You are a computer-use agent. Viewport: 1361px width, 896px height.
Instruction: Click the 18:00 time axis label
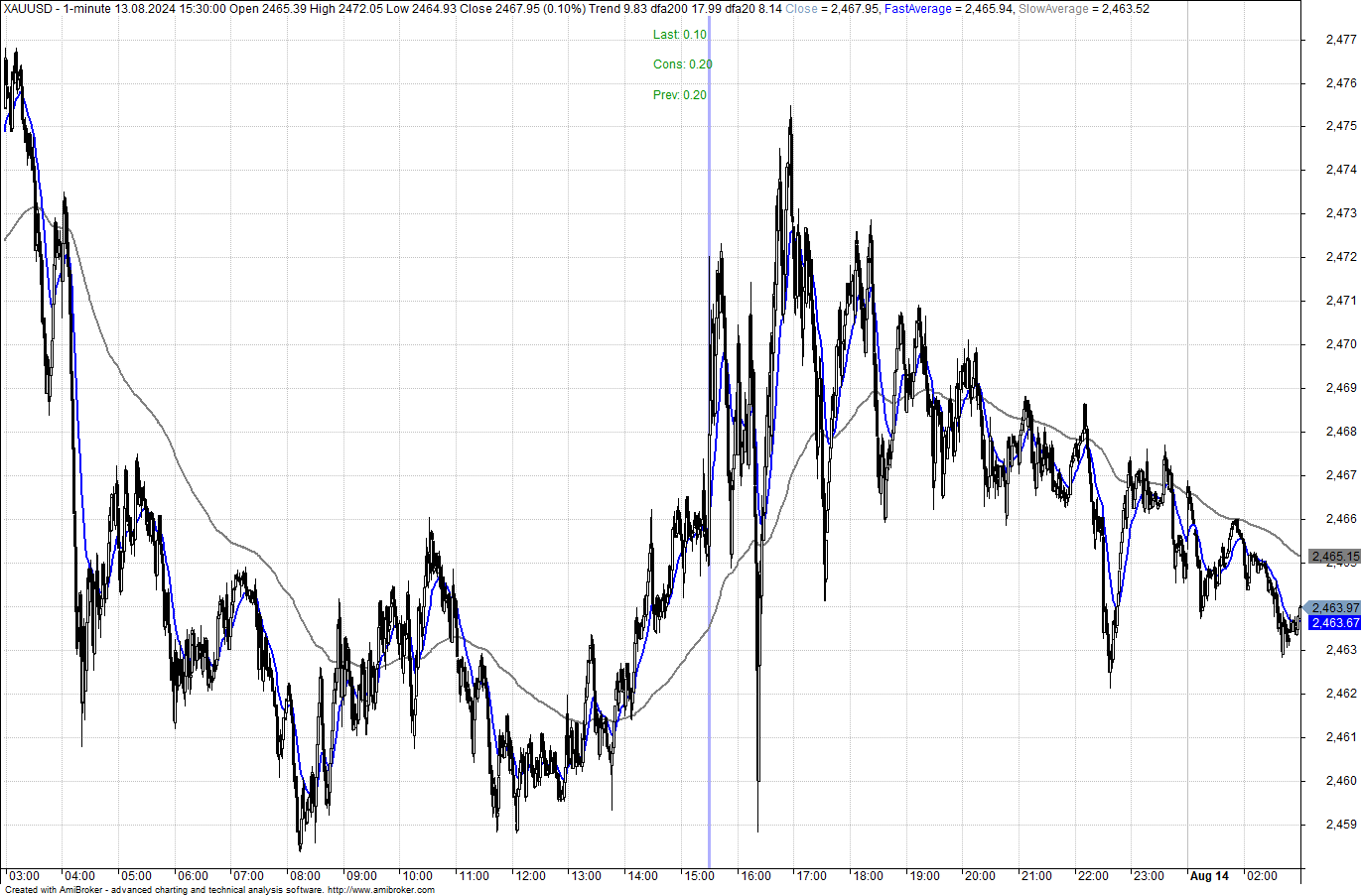(868, 876)
